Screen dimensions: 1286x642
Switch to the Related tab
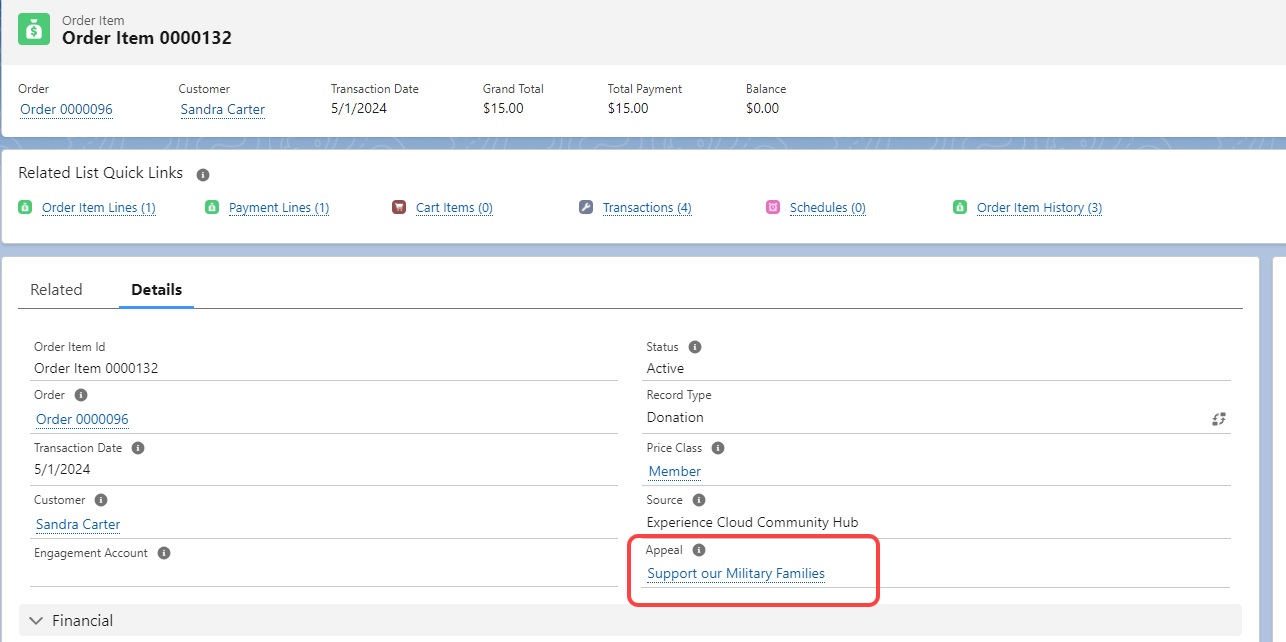click(56, 290)
